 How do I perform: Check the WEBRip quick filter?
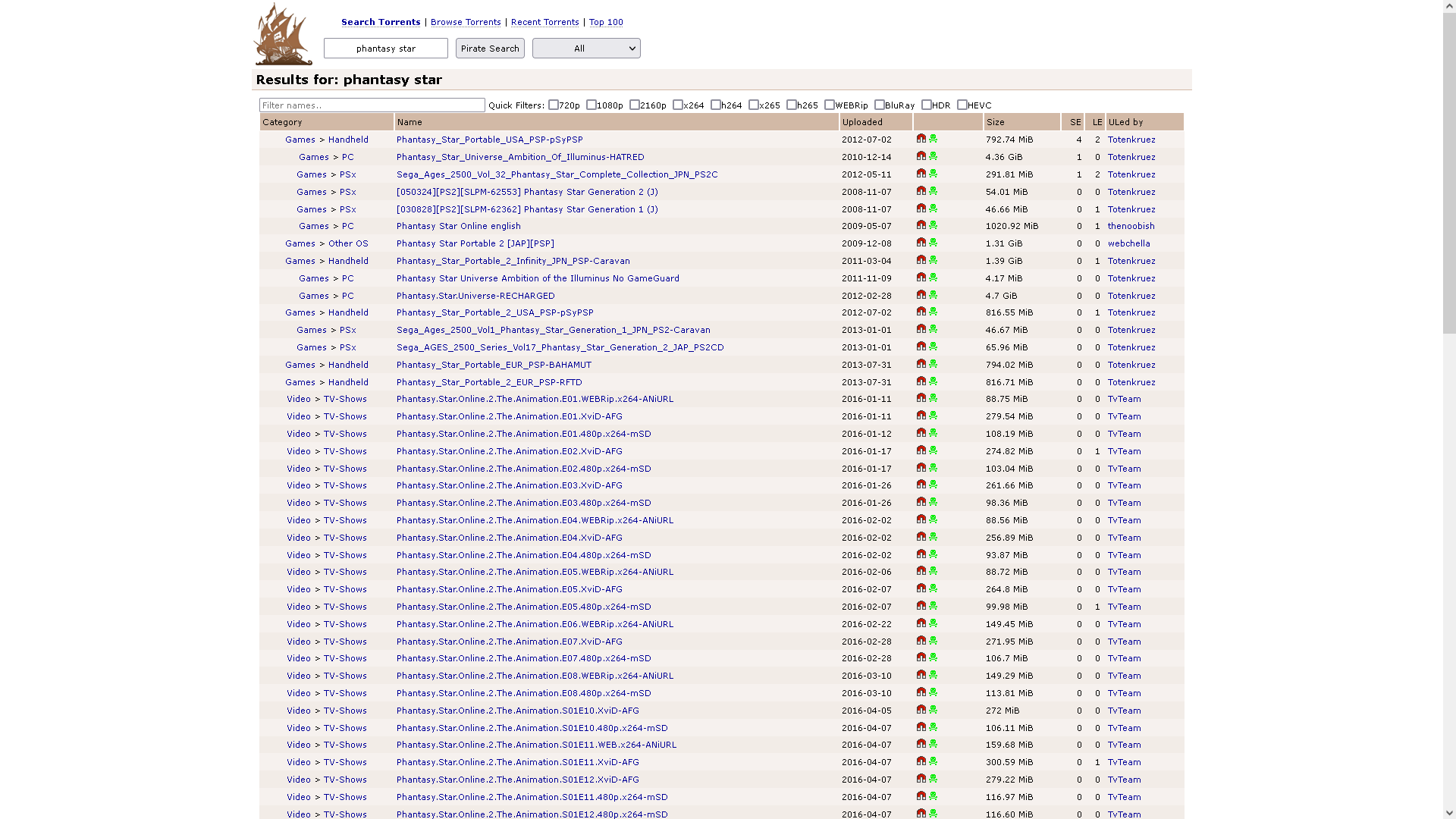(830, 105)
